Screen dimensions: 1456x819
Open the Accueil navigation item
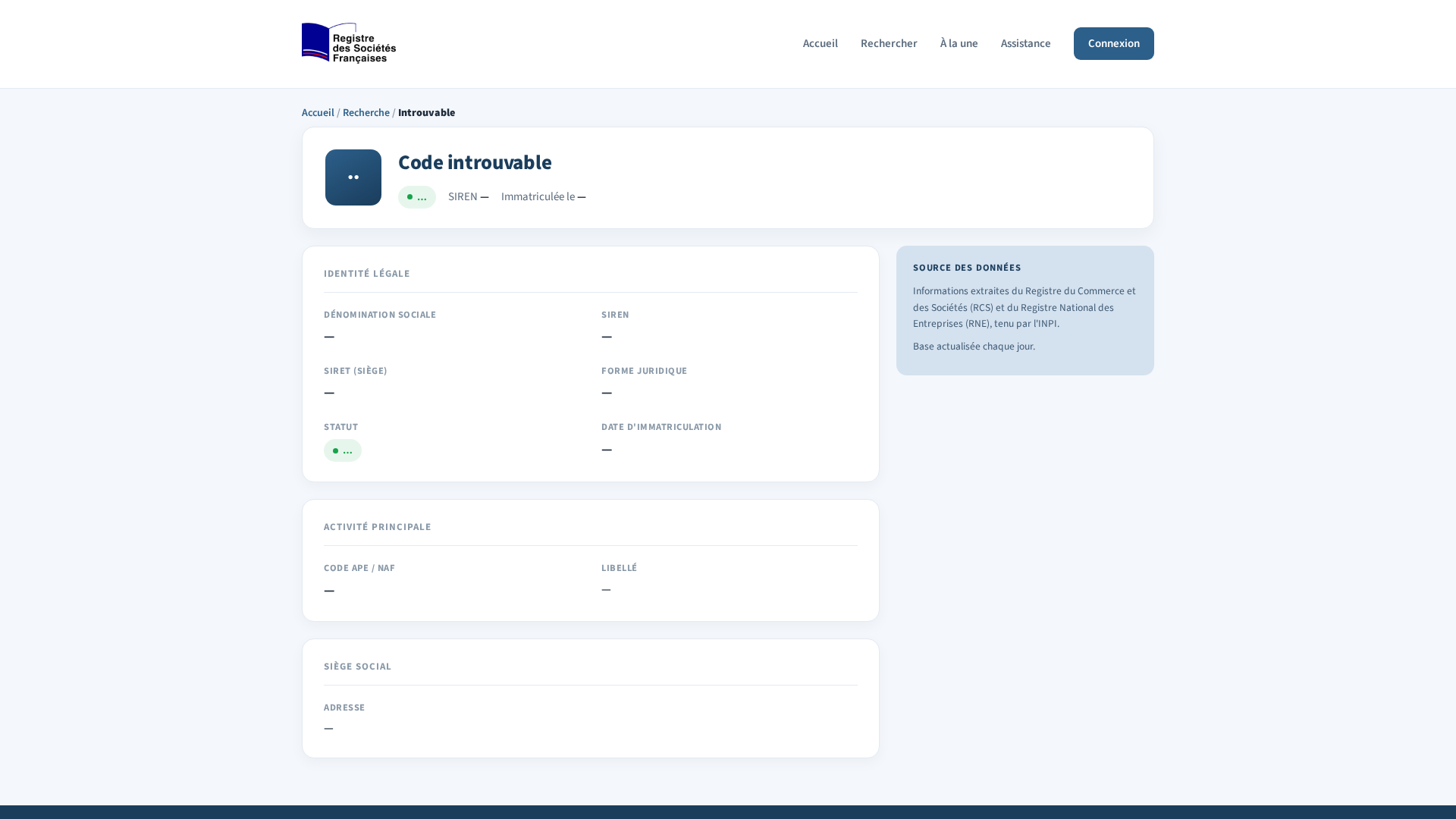pyautogui.click(x=821, y=43)
